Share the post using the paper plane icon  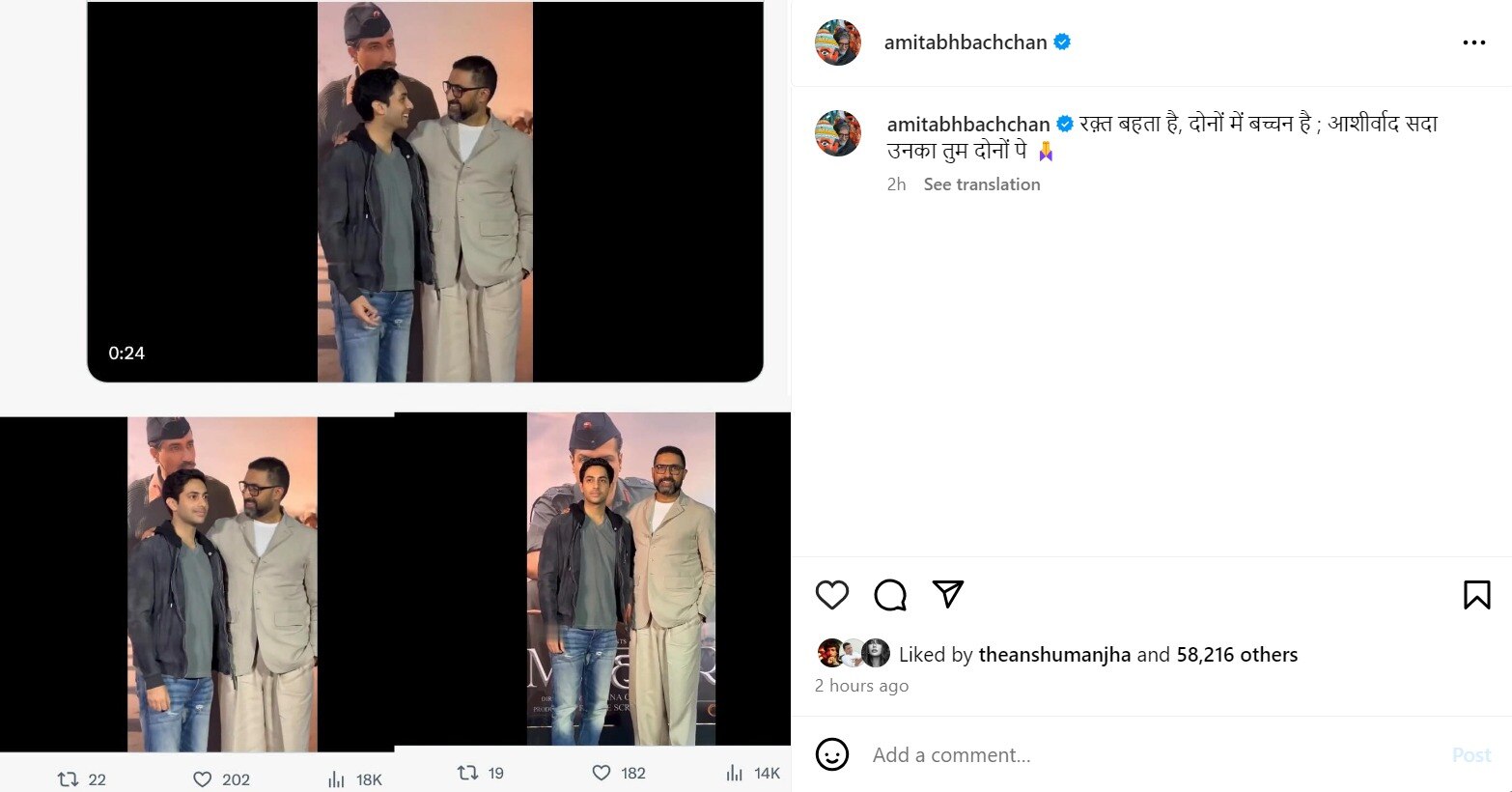(x=948, y=594)
